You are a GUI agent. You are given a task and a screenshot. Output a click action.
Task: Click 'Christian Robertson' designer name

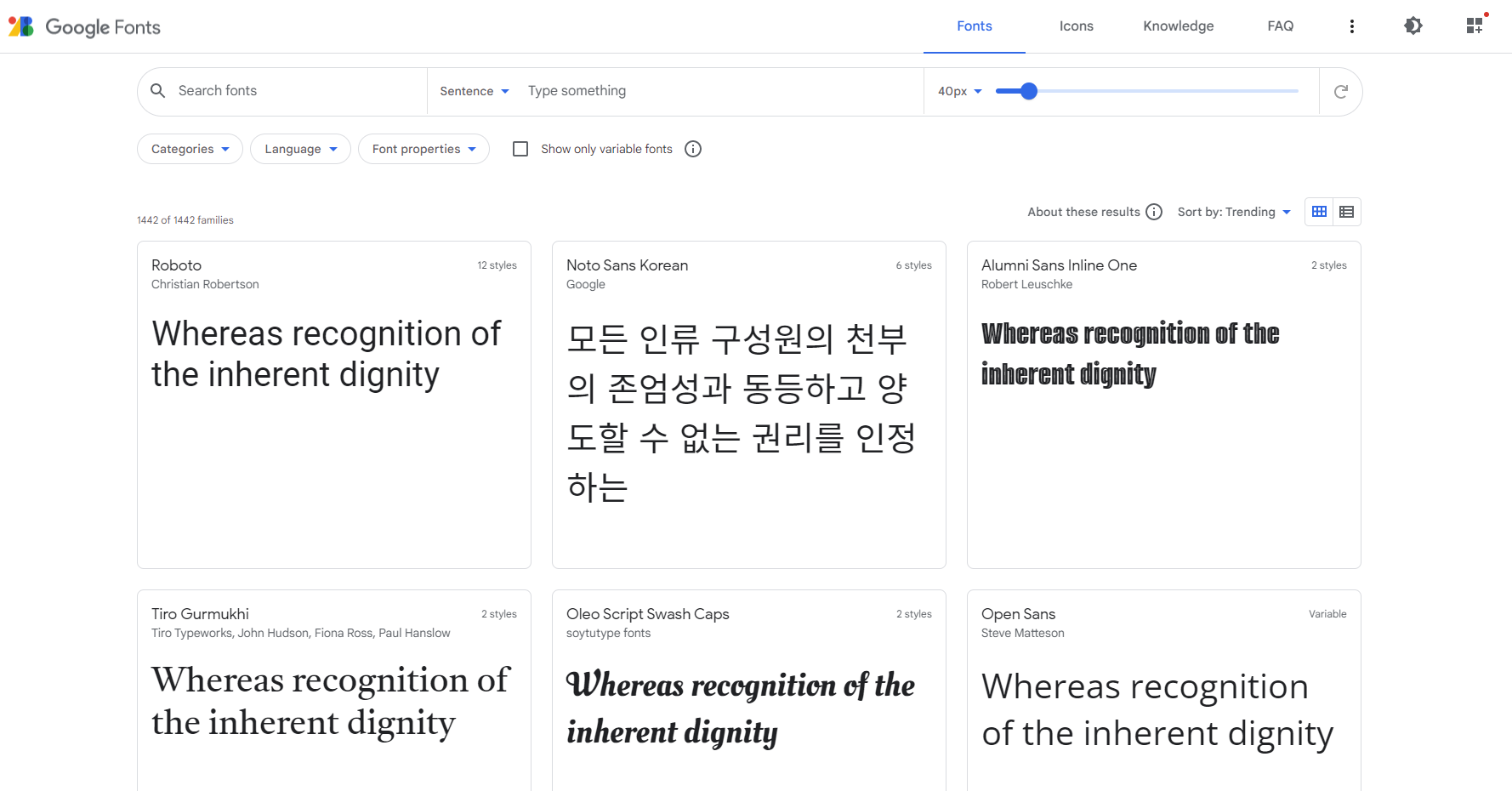click(205, 284)
